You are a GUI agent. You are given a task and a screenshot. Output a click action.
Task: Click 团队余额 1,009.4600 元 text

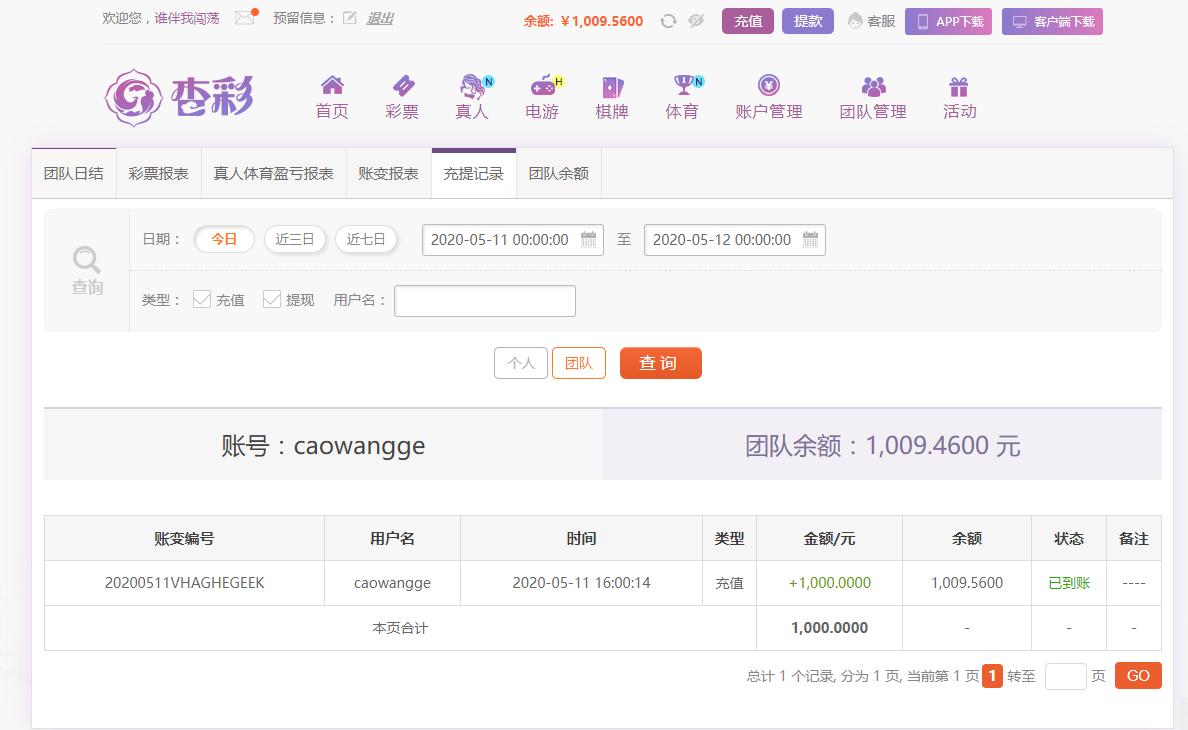click(883, 445)
